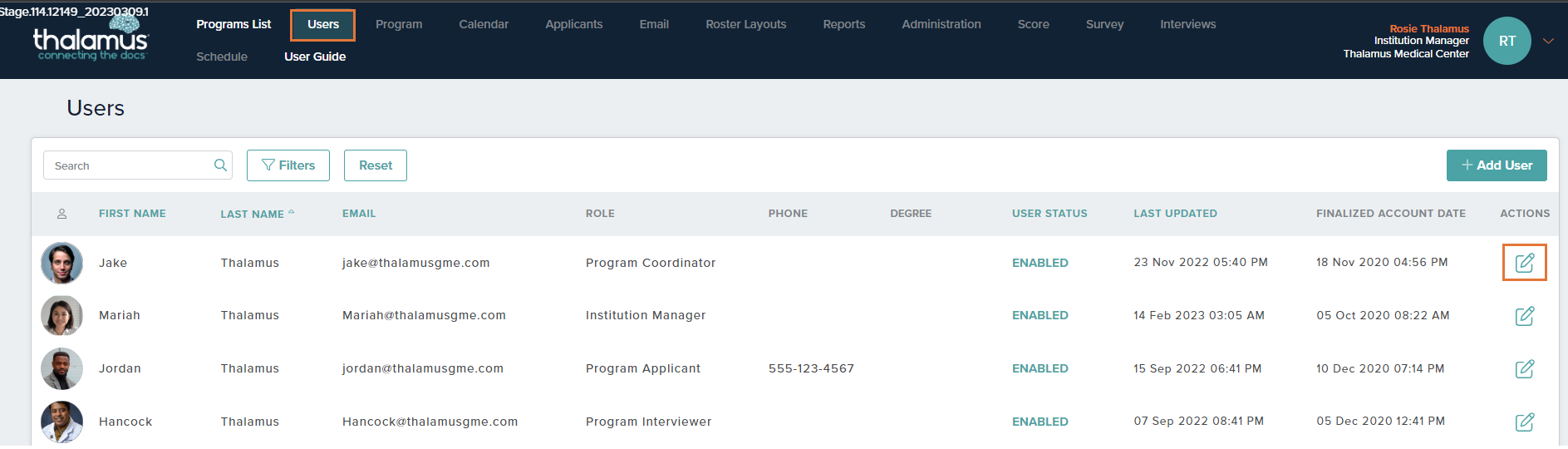Click Institution Manager role in Mariah's row
Viewport: 1568px width, 449px height.
(646, 315)
